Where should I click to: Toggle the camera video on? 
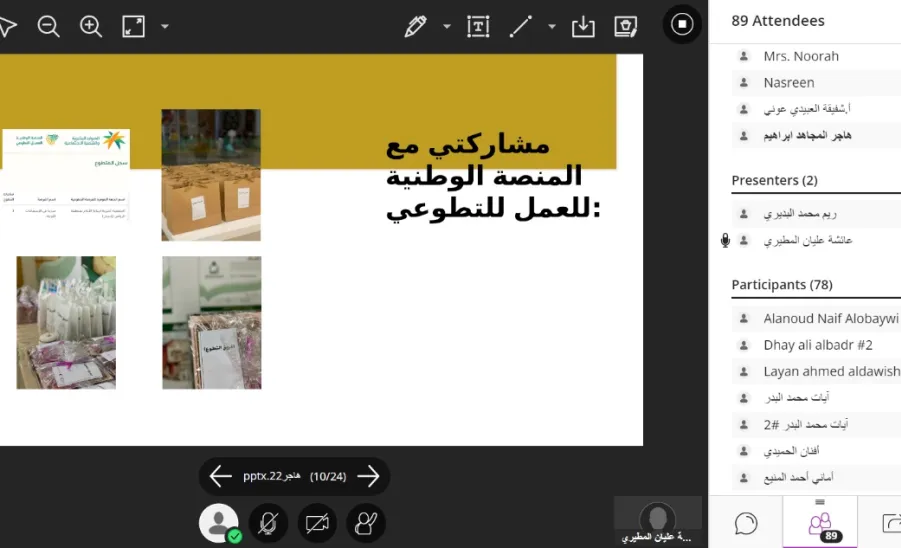pyautogui.click(x=317, y=523)
